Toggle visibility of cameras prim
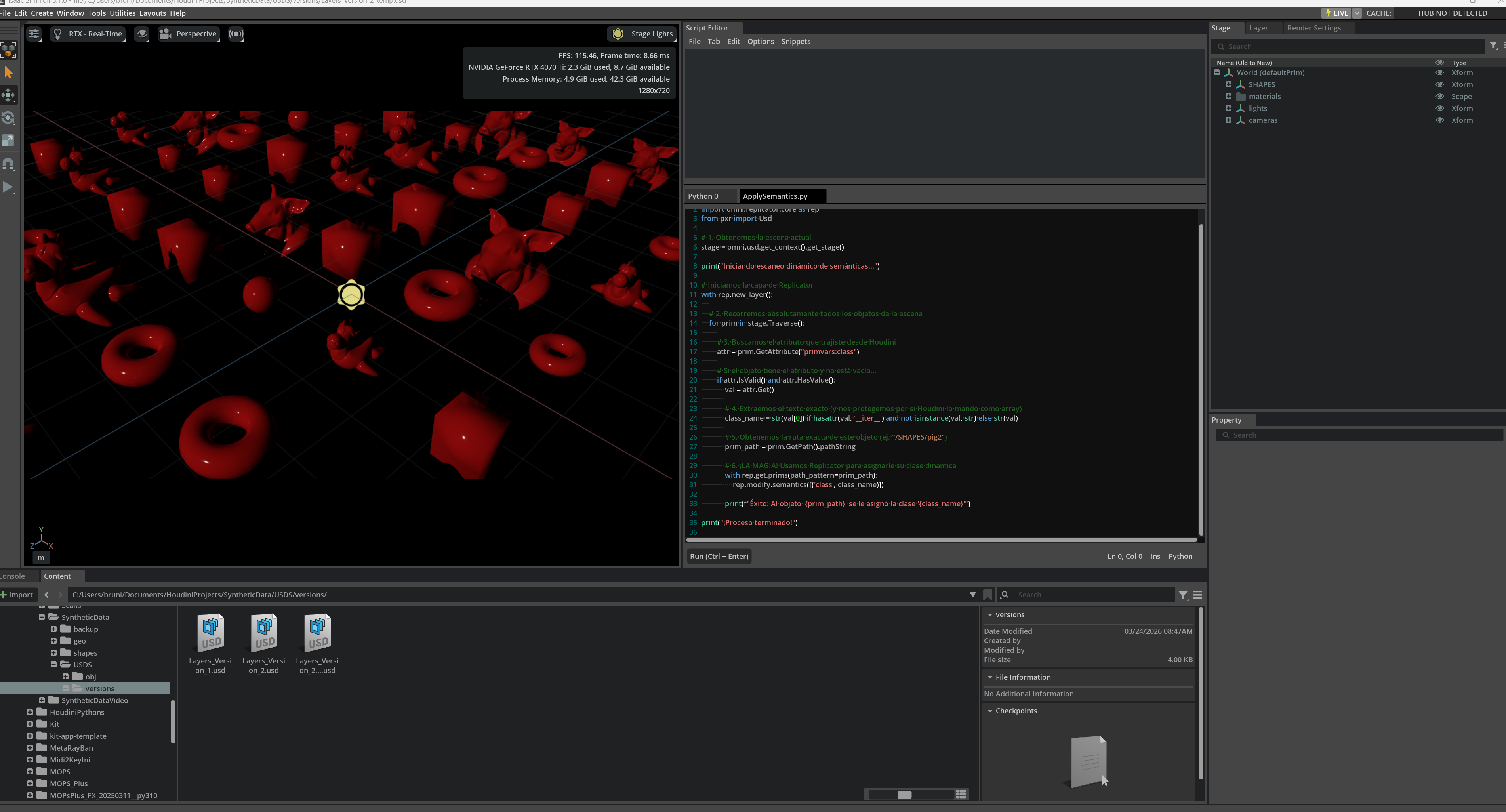This screenshot has height=812, width=1506. click(x=1439, y=120)
